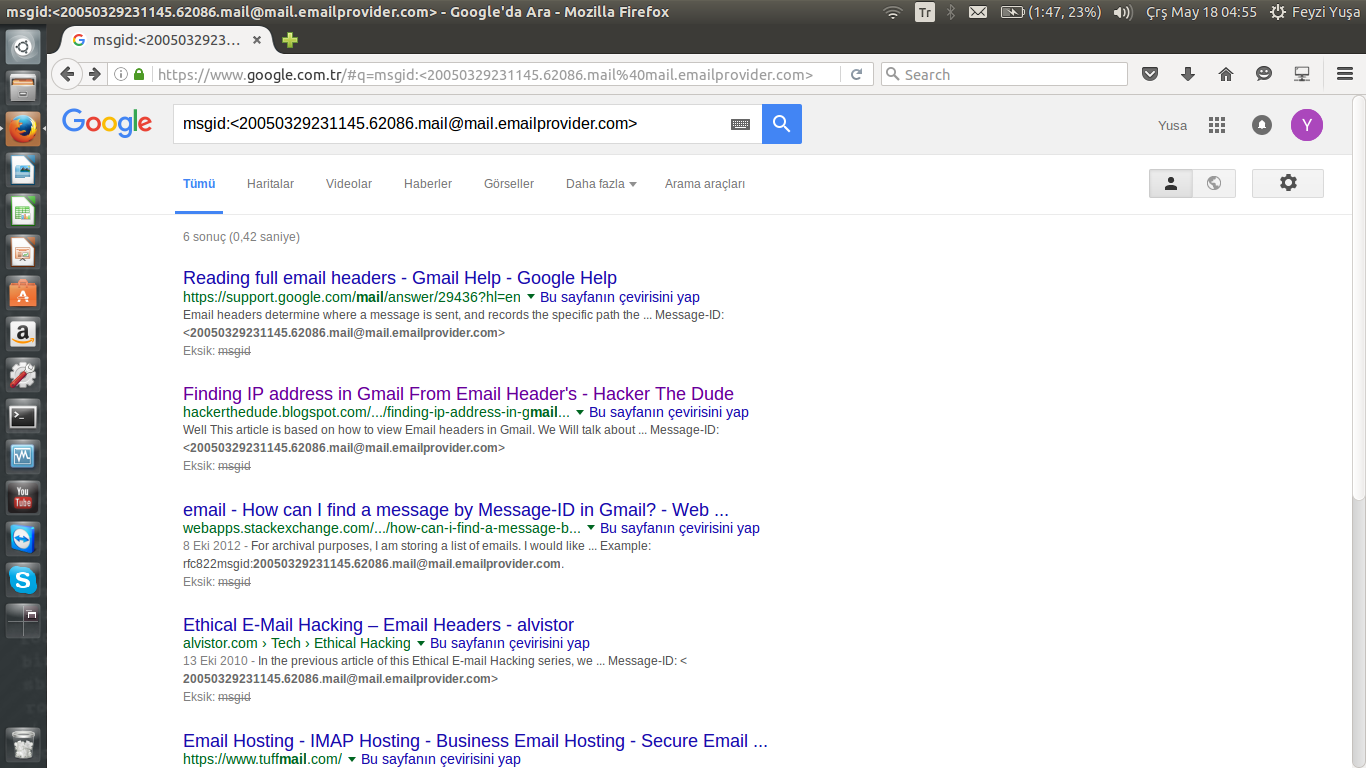Image resolution: width=1366 pixels, height=768 pixels.
Task: Switch to private results person toggle
Action: [1171, 183]
